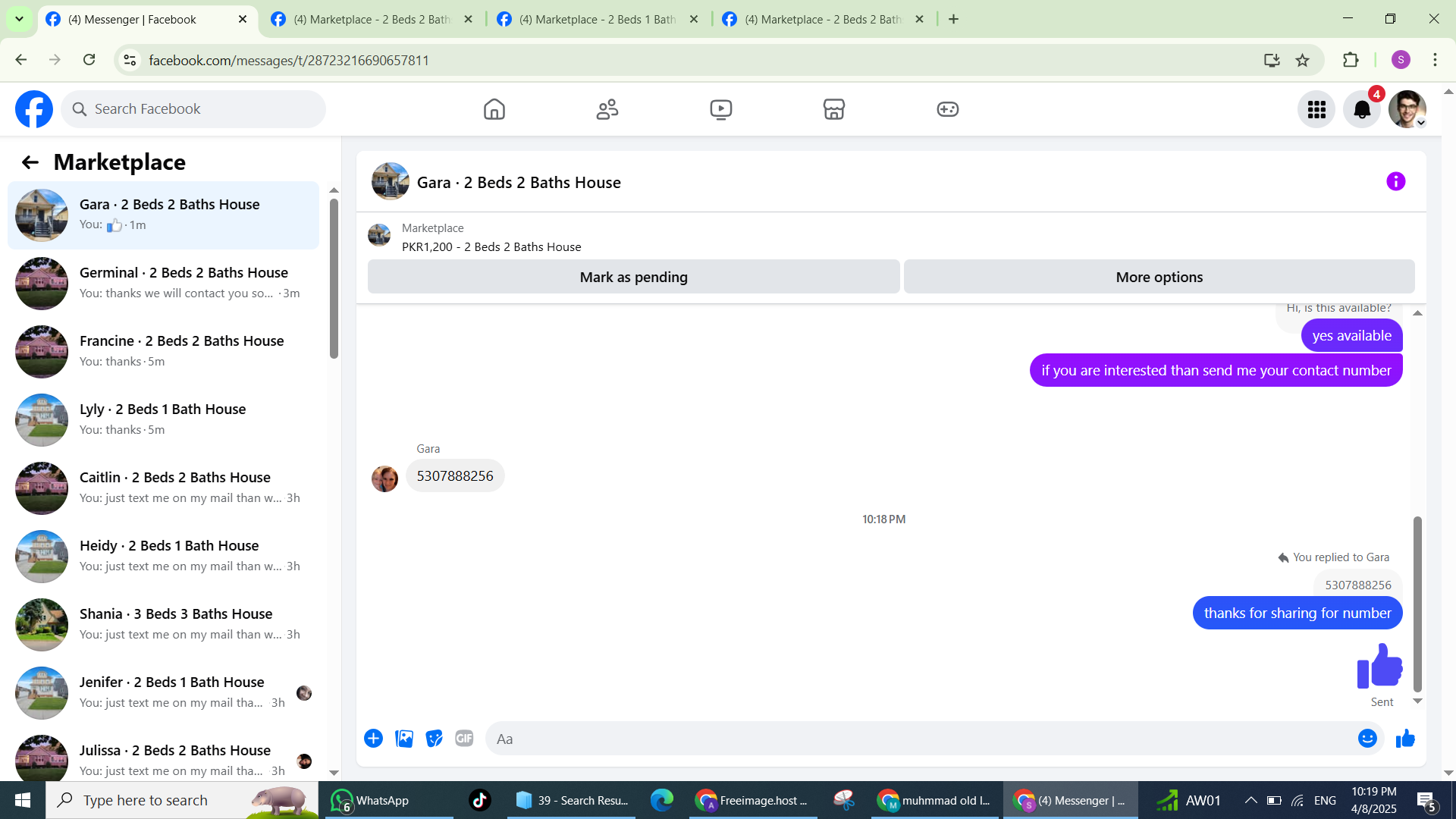Image resolution: width=1456 pixels, height=819 pixels.
Task: Open the Facebook Home icon
Action: click(494, 109)
